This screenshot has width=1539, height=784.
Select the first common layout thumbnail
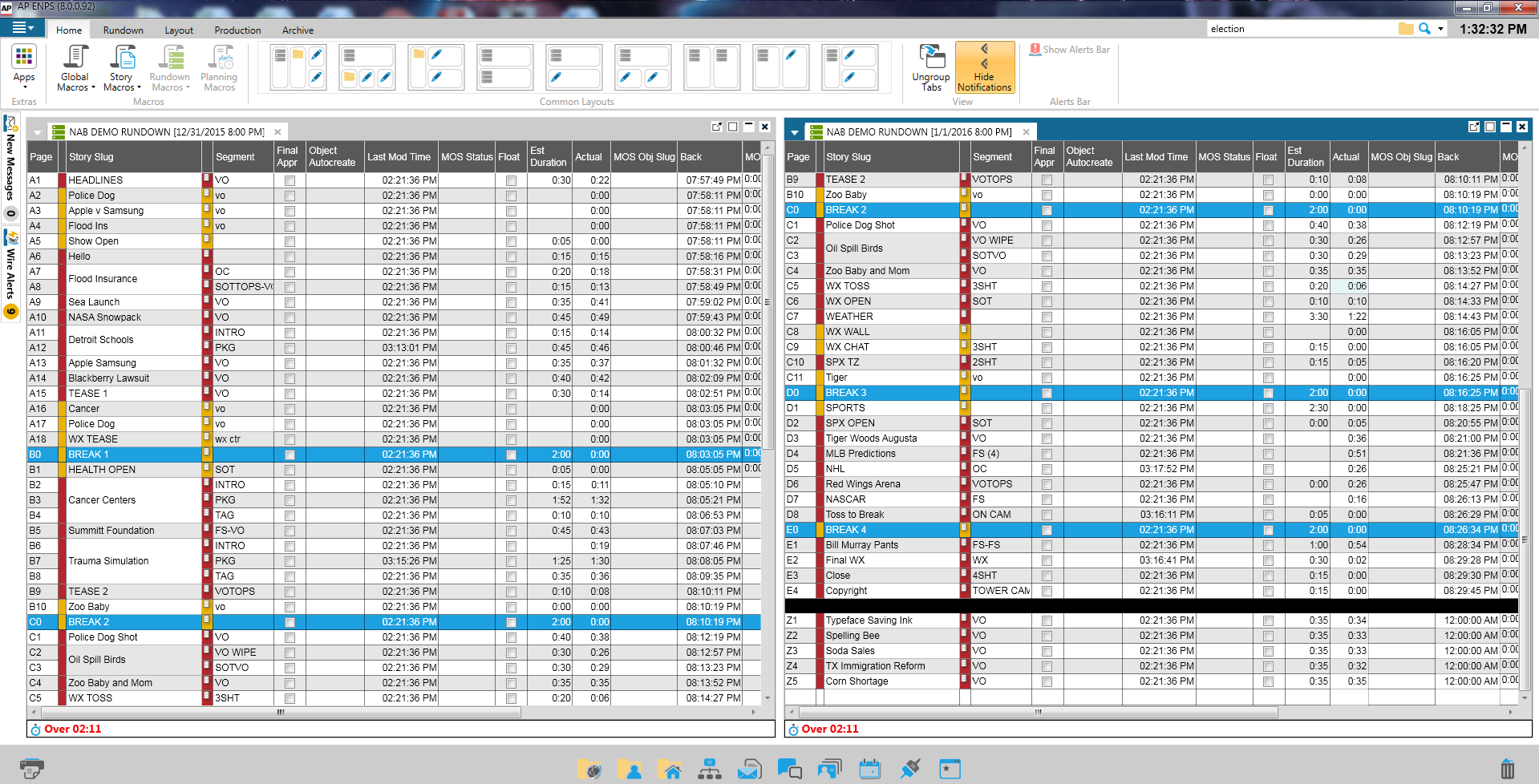coord(298,67)
